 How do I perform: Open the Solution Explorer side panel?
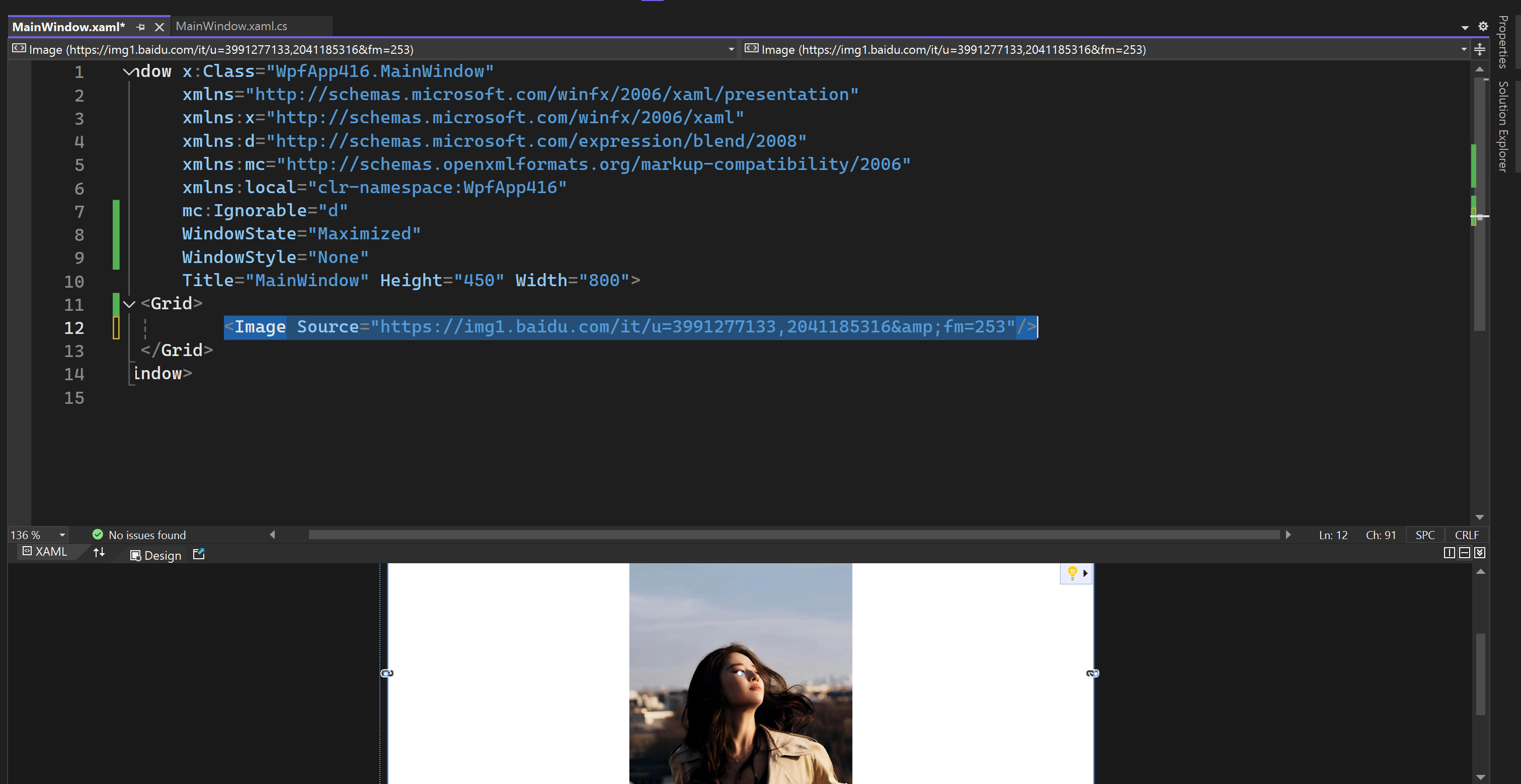(x=1503, y=126)
